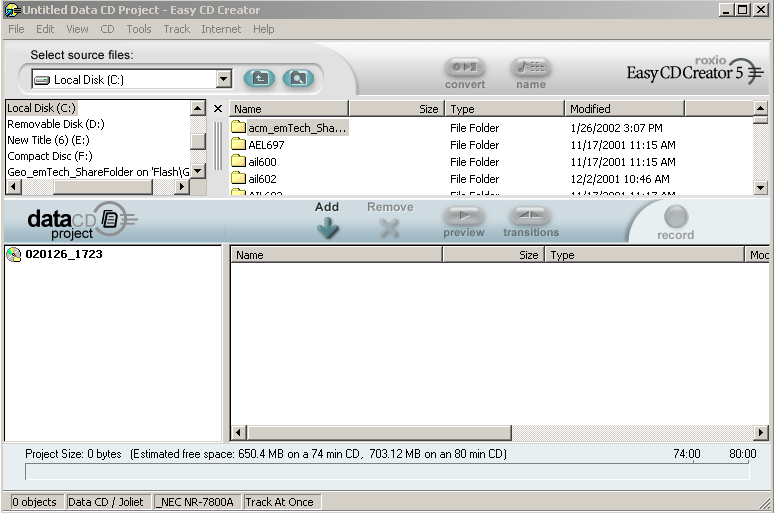774x513 pixels.
Task: Sort source files by Type column
Action: [505, 109]
